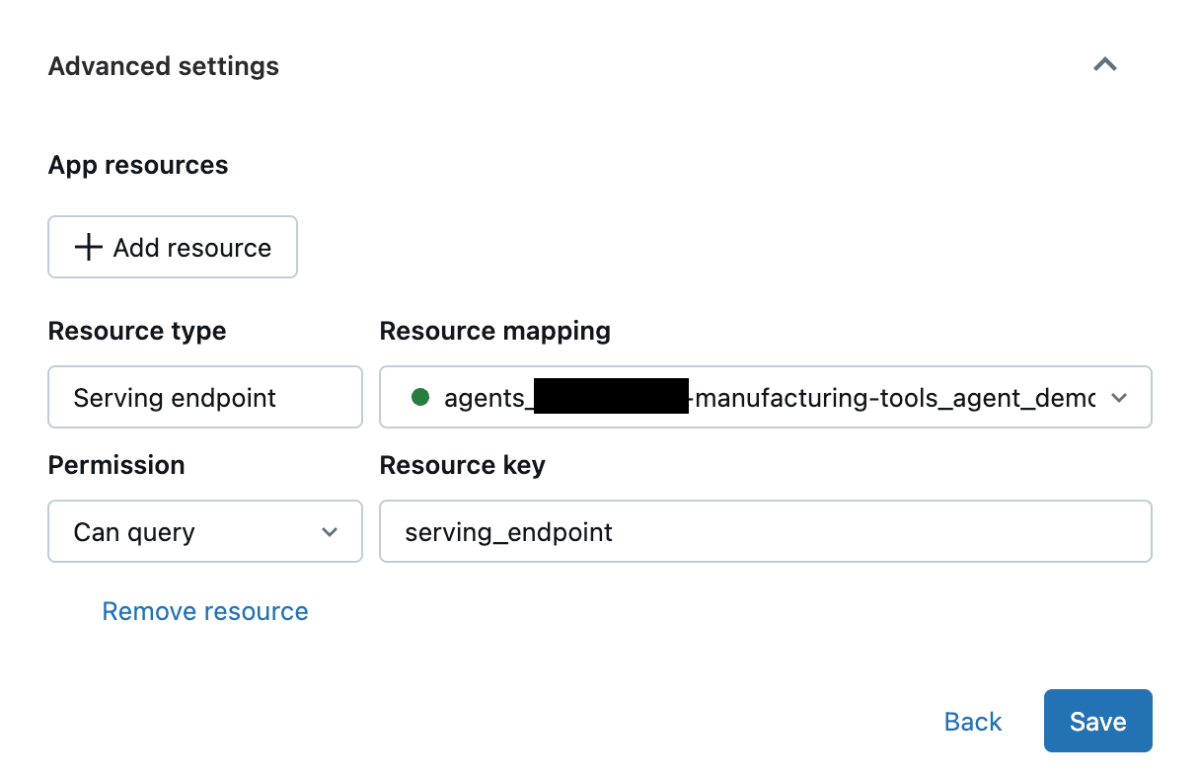Click the App resources section label
This screenshot has height=780, width=1200.
138,165
